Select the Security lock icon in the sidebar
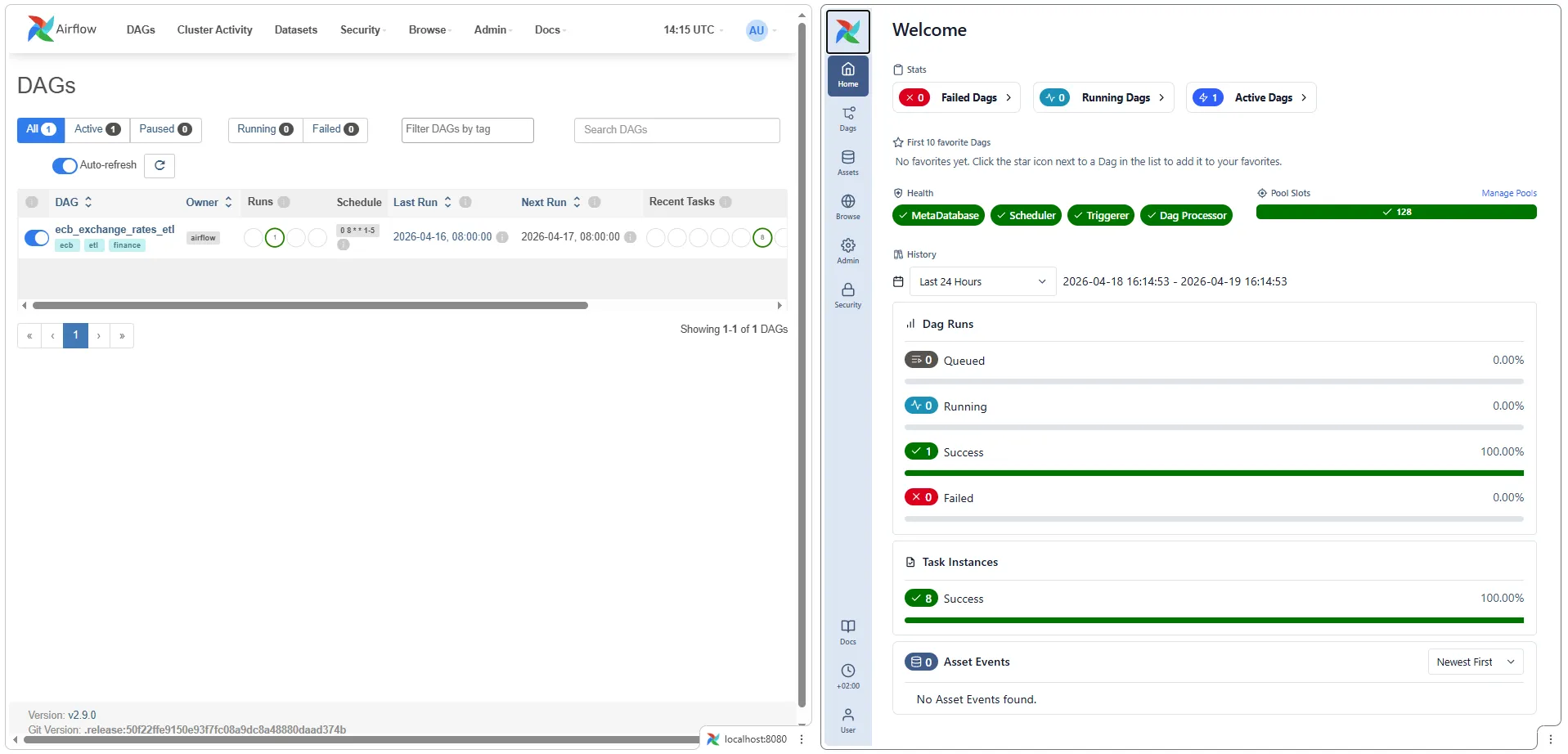 pyautogui.click(x=847, y=294)
